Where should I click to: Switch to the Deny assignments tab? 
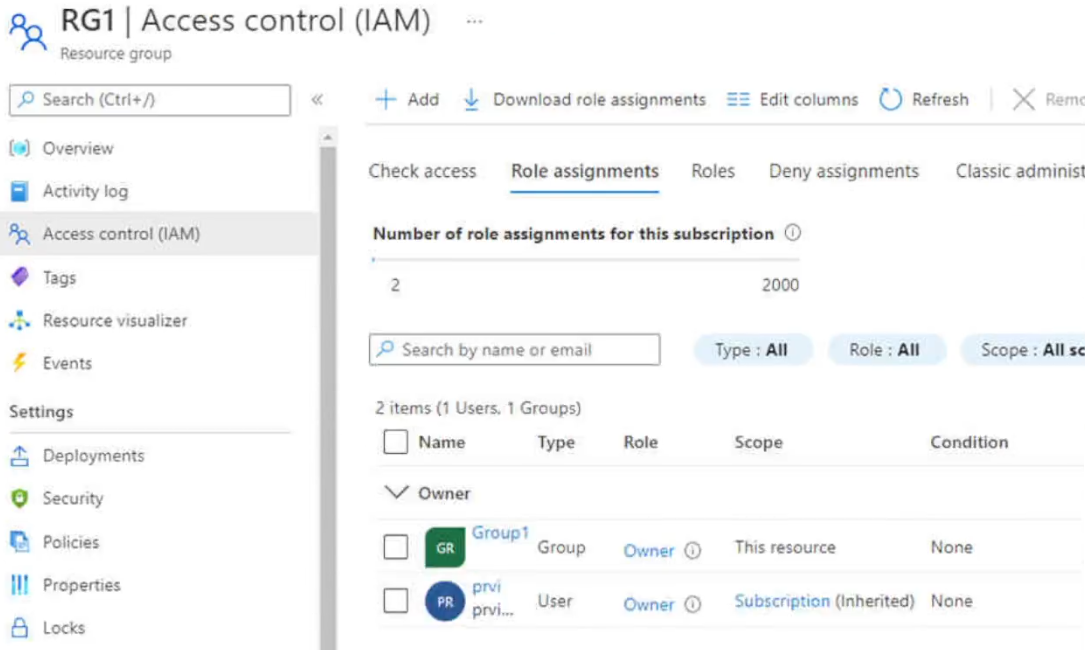[843, 172]
